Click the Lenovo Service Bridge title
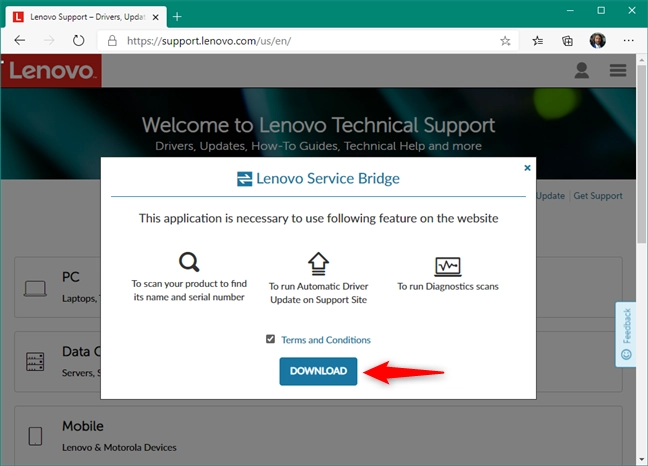 click(x=328, y=178)
